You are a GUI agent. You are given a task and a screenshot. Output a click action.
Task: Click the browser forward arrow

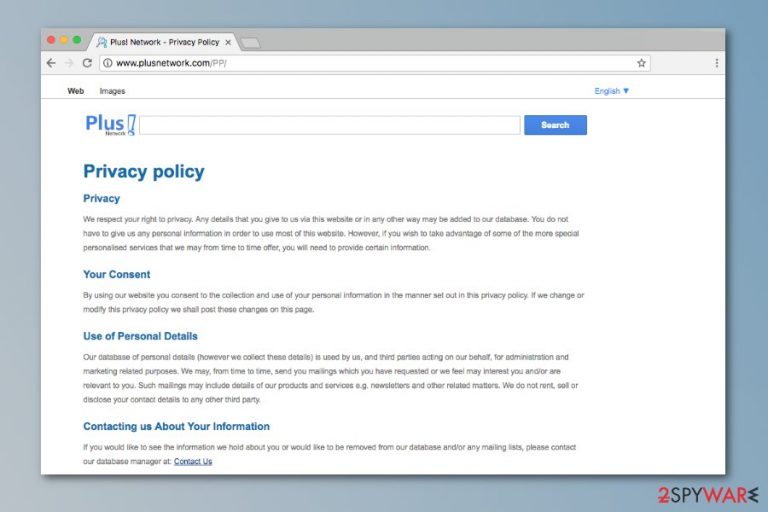point(69,63)
